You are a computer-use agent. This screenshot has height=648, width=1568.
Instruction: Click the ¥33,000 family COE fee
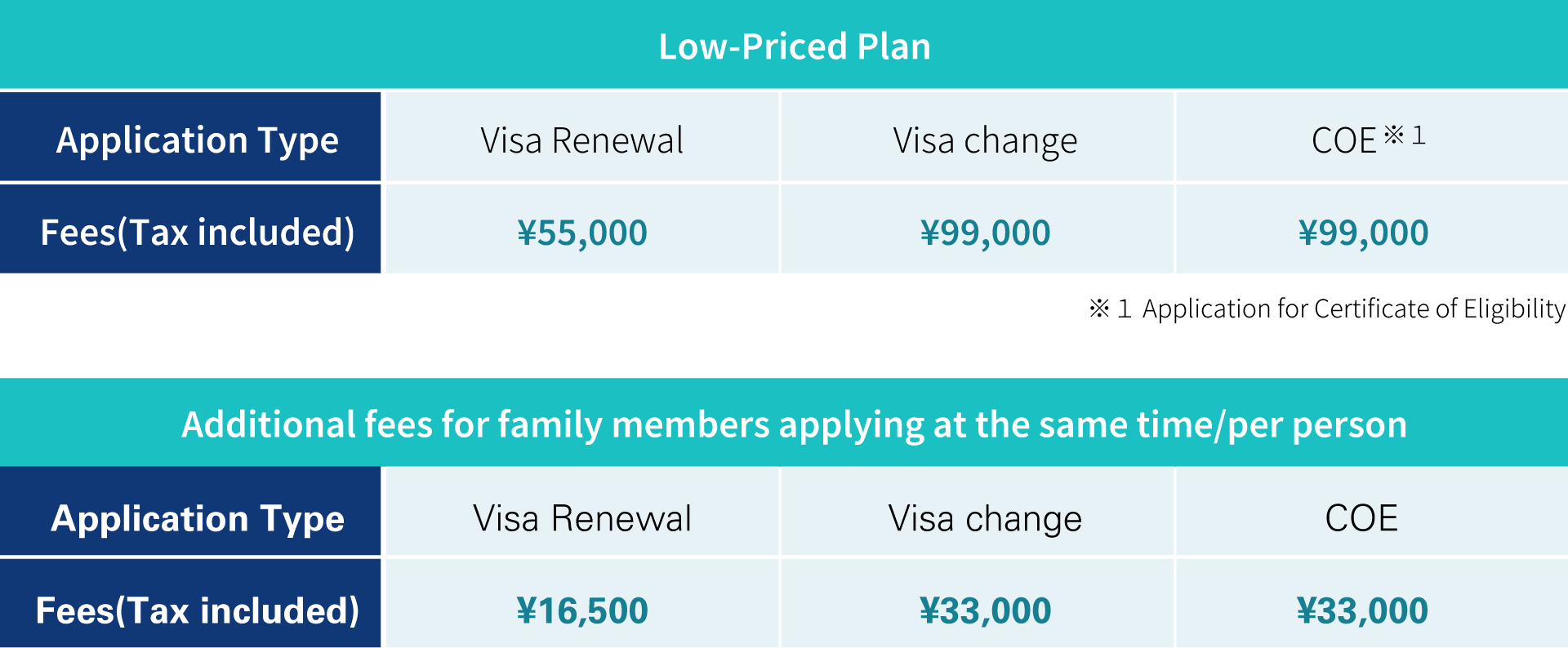click(x=1361, y=610)
